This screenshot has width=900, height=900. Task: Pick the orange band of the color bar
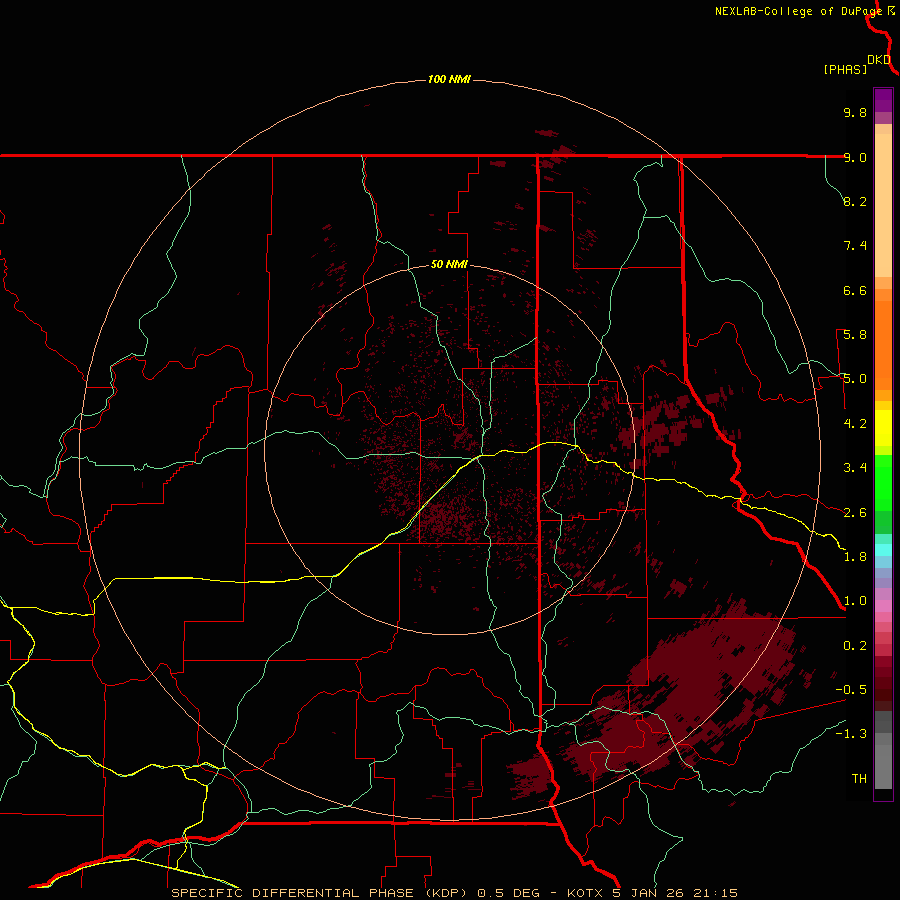pos(883,344)
